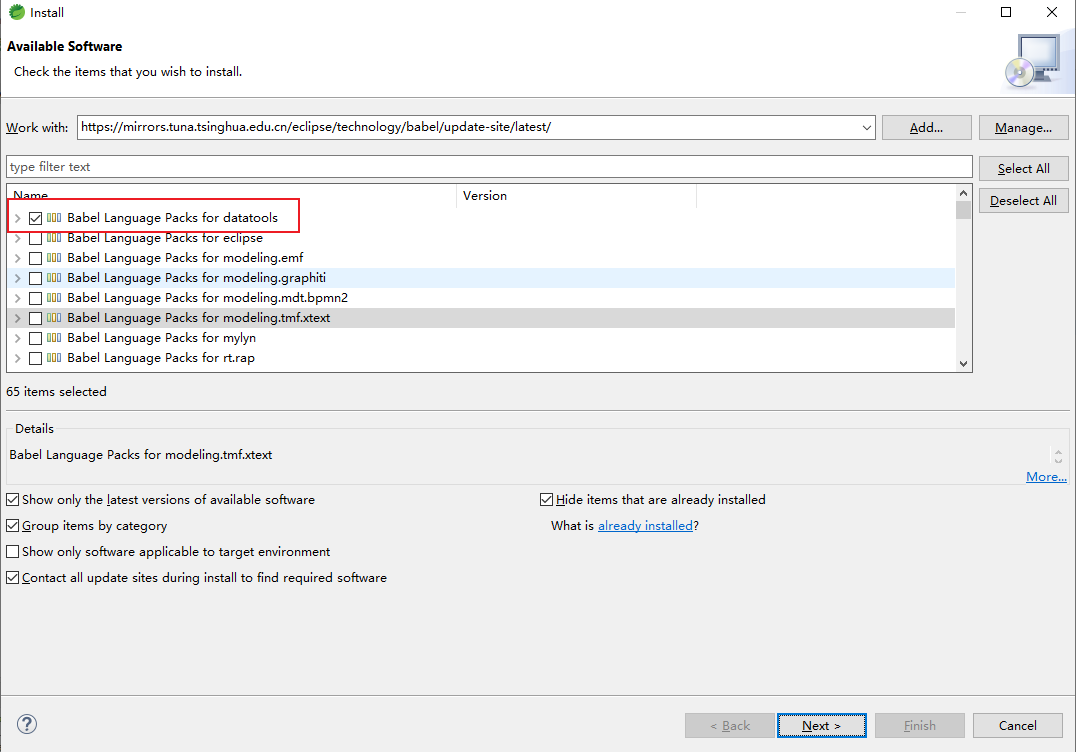Toggle Show only the latest versions checkbox

(x=12, y=500)
